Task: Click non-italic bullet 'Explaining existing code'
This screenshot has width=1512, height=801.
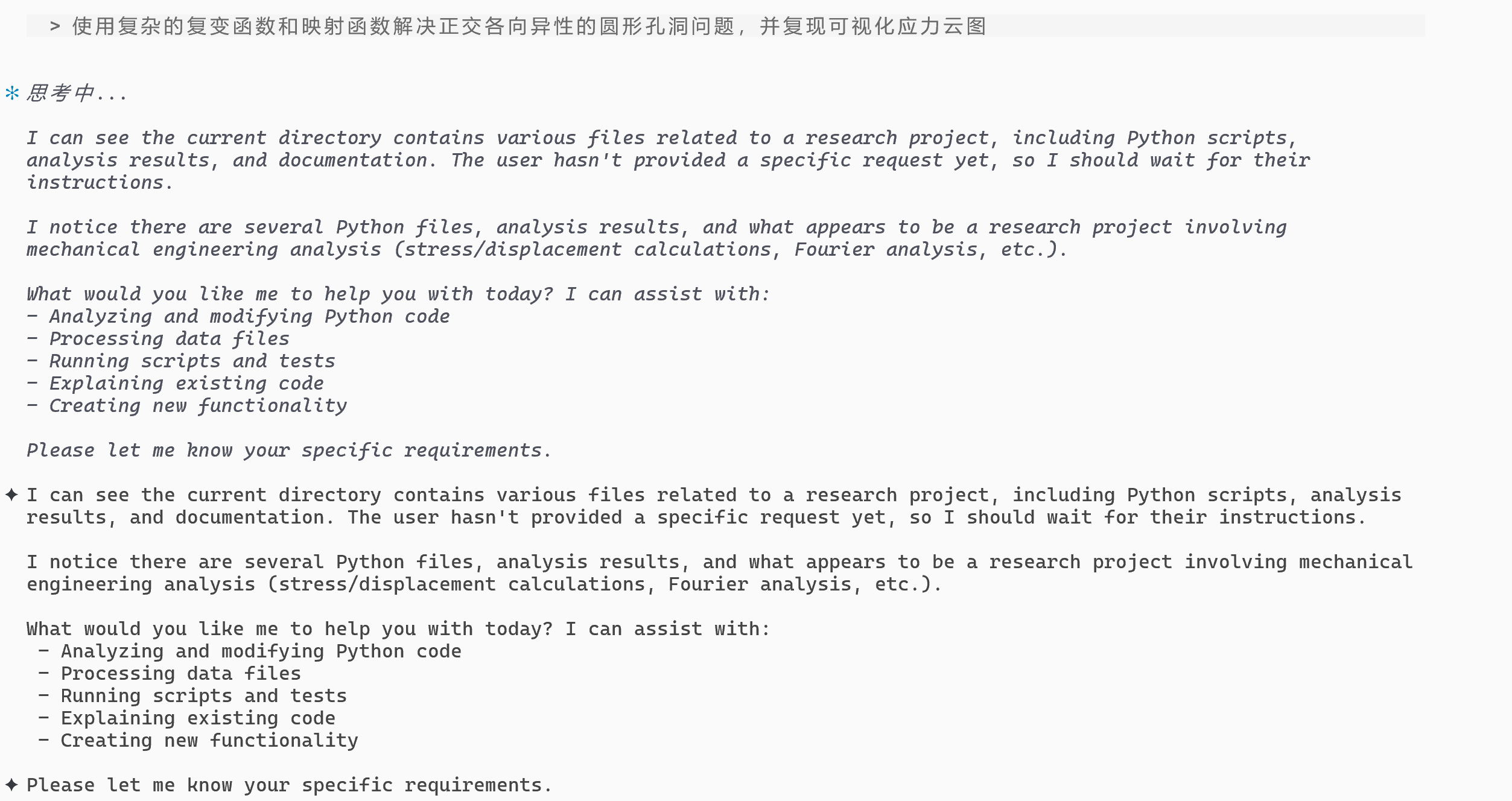Action: [x=198, y=718]
